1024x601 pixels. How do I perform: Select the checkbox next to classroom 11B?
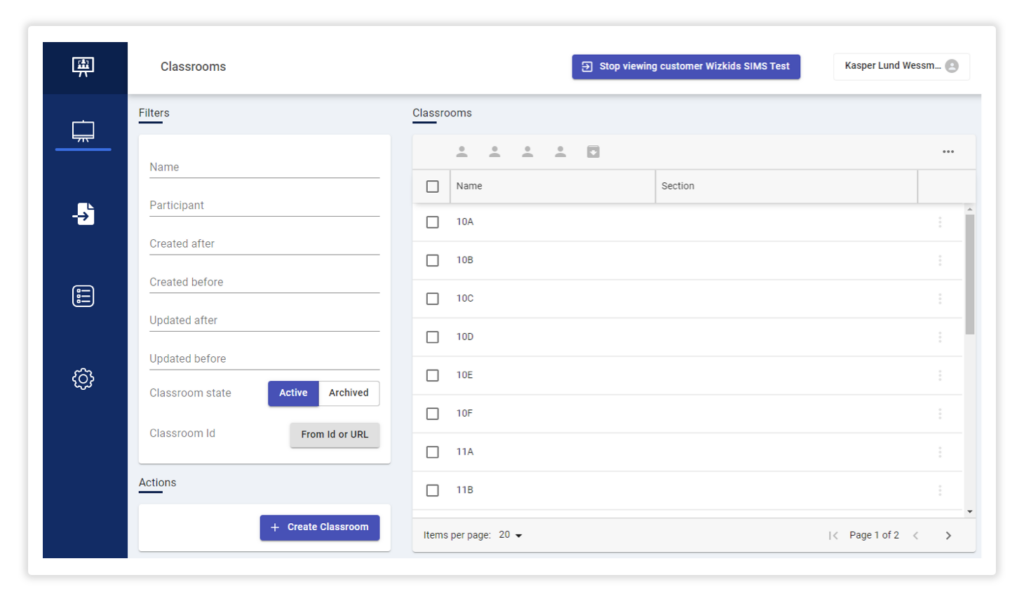[x=432, y=490]
